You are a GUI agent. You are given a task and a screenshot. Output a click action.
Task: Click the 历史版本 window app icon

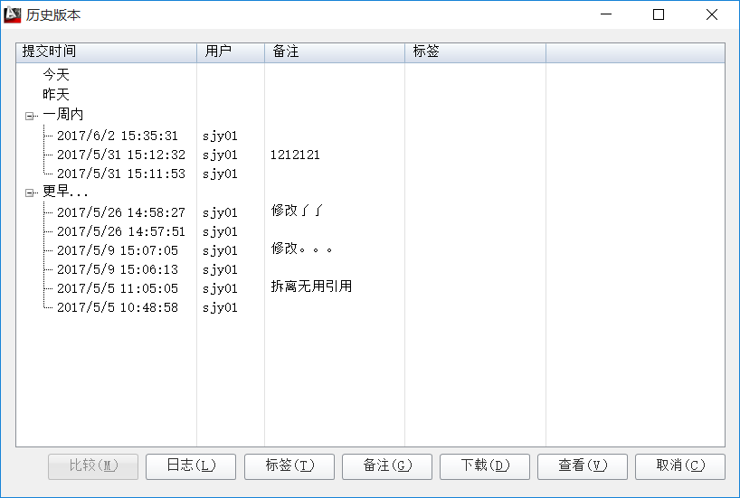(x=13, y=15)
